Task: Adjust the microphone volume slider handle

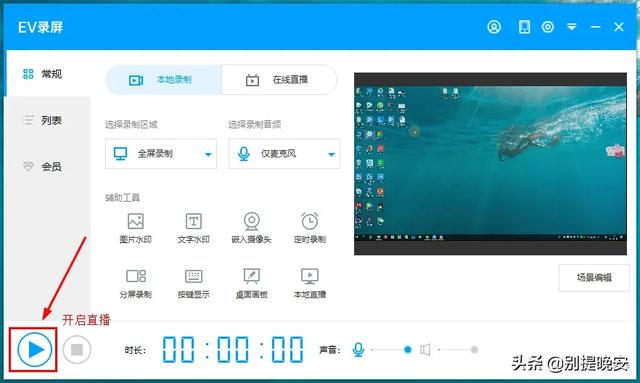Action: pyautogui.click(x=407, y=350)
